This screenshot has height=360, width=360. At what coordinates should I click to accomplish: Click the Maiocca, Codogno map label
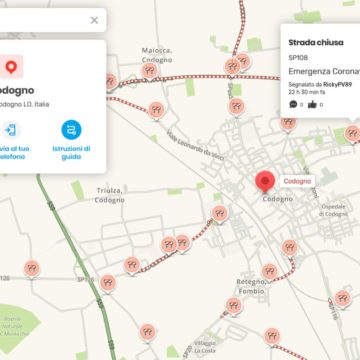157,55
